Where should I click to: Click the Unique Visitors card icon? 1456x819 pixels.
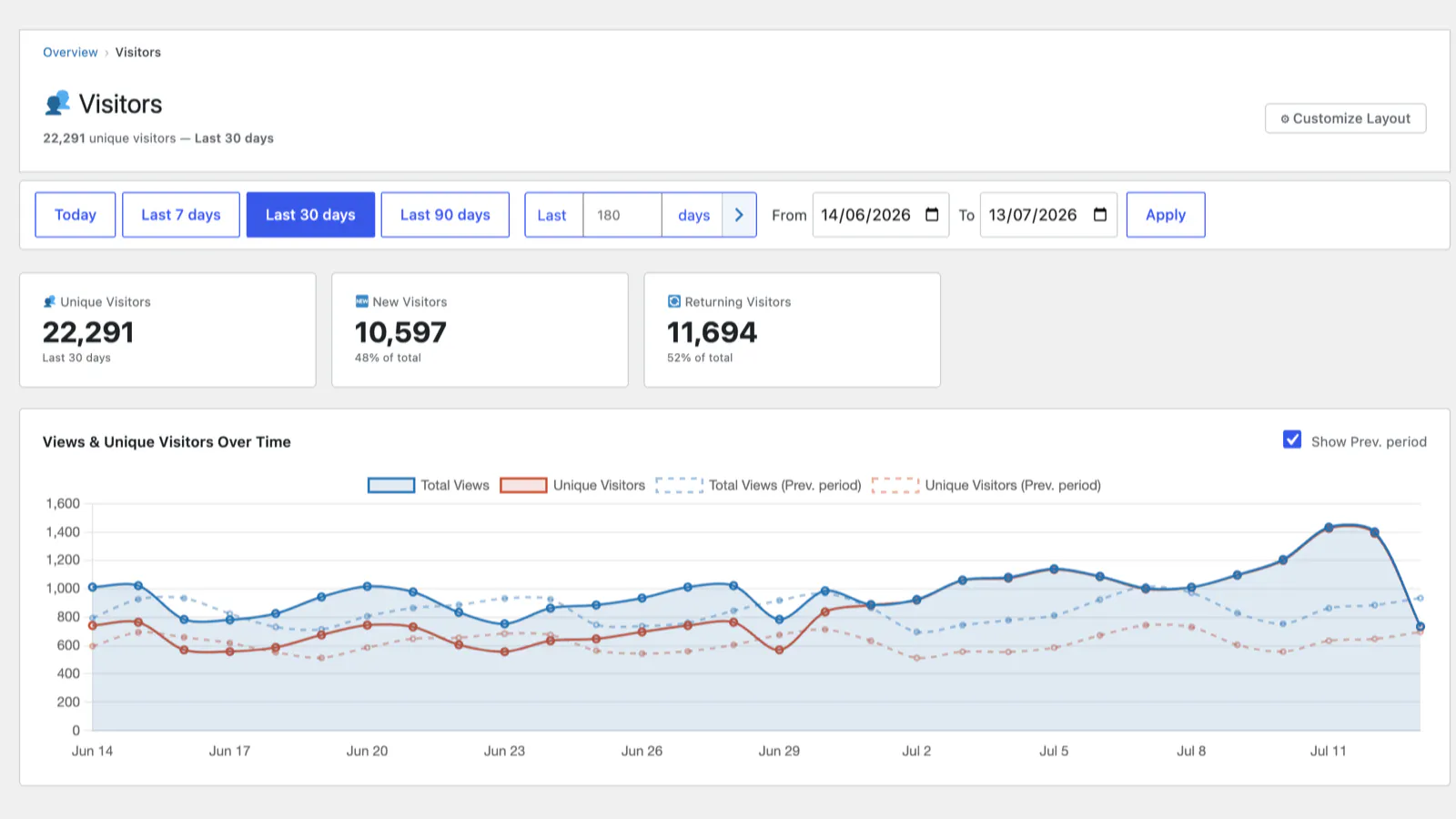point(49,302)
